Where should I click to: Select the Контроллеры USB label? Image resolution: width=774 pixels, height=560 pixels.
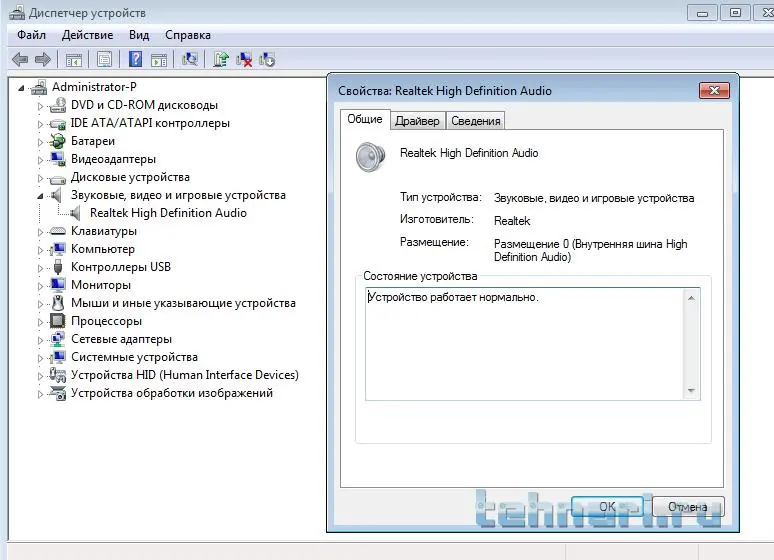pyautogui.click(x=121, y=267)
